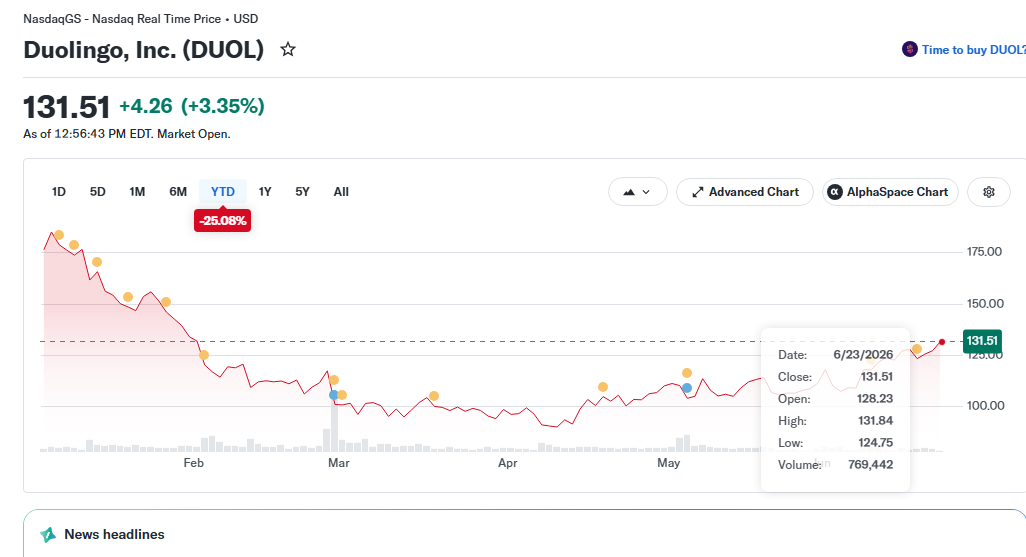Click the orange marker above the May blue dot

pos(686,373)
